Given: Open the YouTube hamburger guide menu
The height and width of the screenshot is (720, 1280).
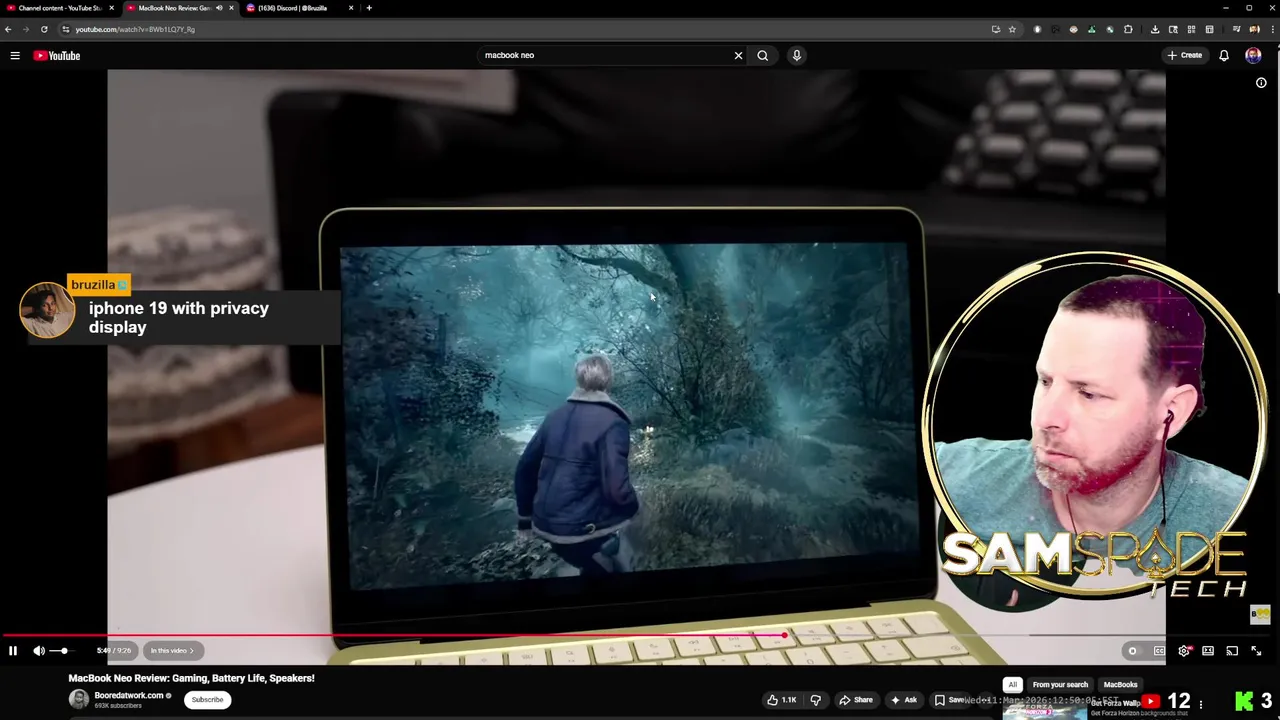Looking at the screenshot, I should (15, 56).
